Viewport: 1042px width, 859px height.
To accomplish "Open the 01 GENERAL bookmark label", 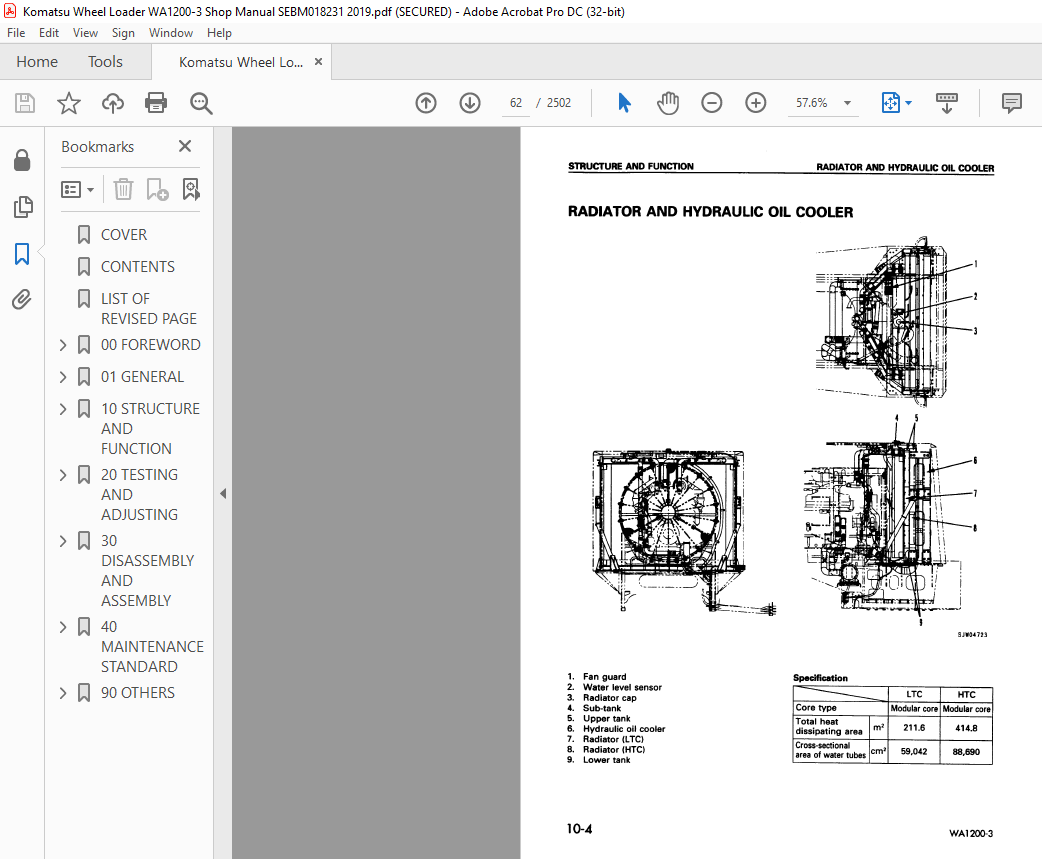I will [x=142, y=377].
